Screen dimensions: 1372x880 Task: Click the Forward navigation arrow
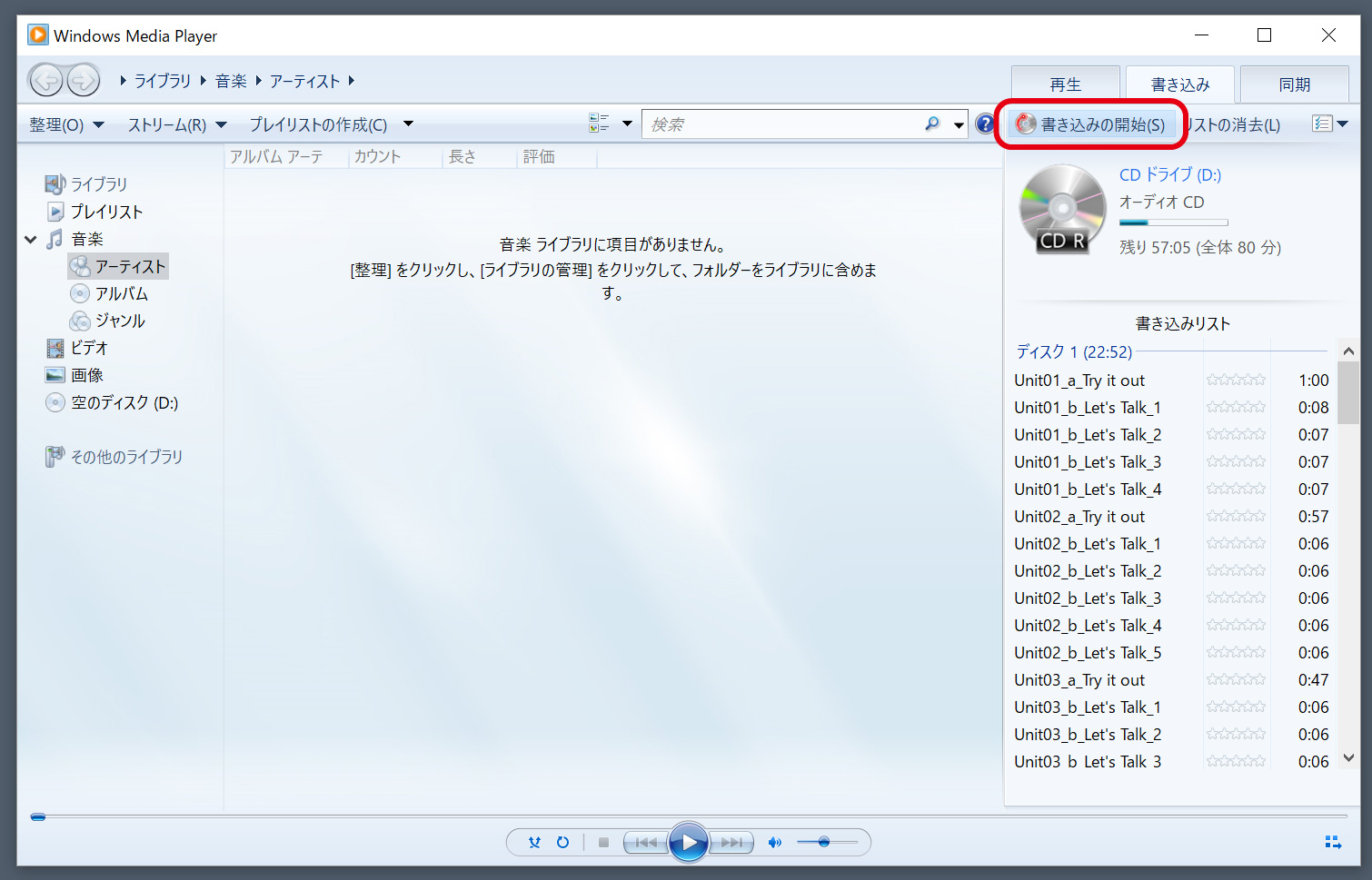click(84, 80)
